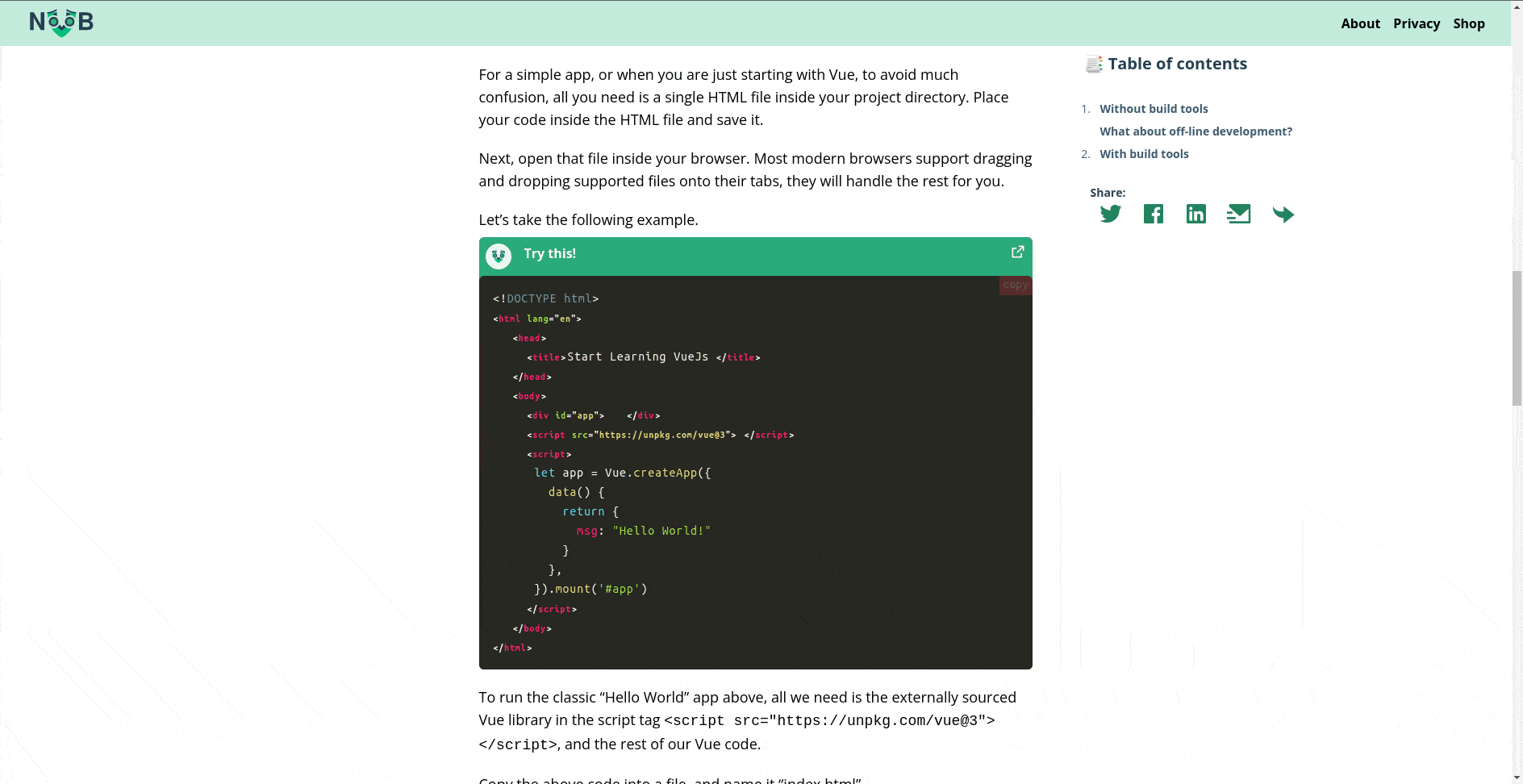The height and width of the screenshot is (784, 1523).
Task: Click the scrollbar down arrow
Action: [1517, 778]
